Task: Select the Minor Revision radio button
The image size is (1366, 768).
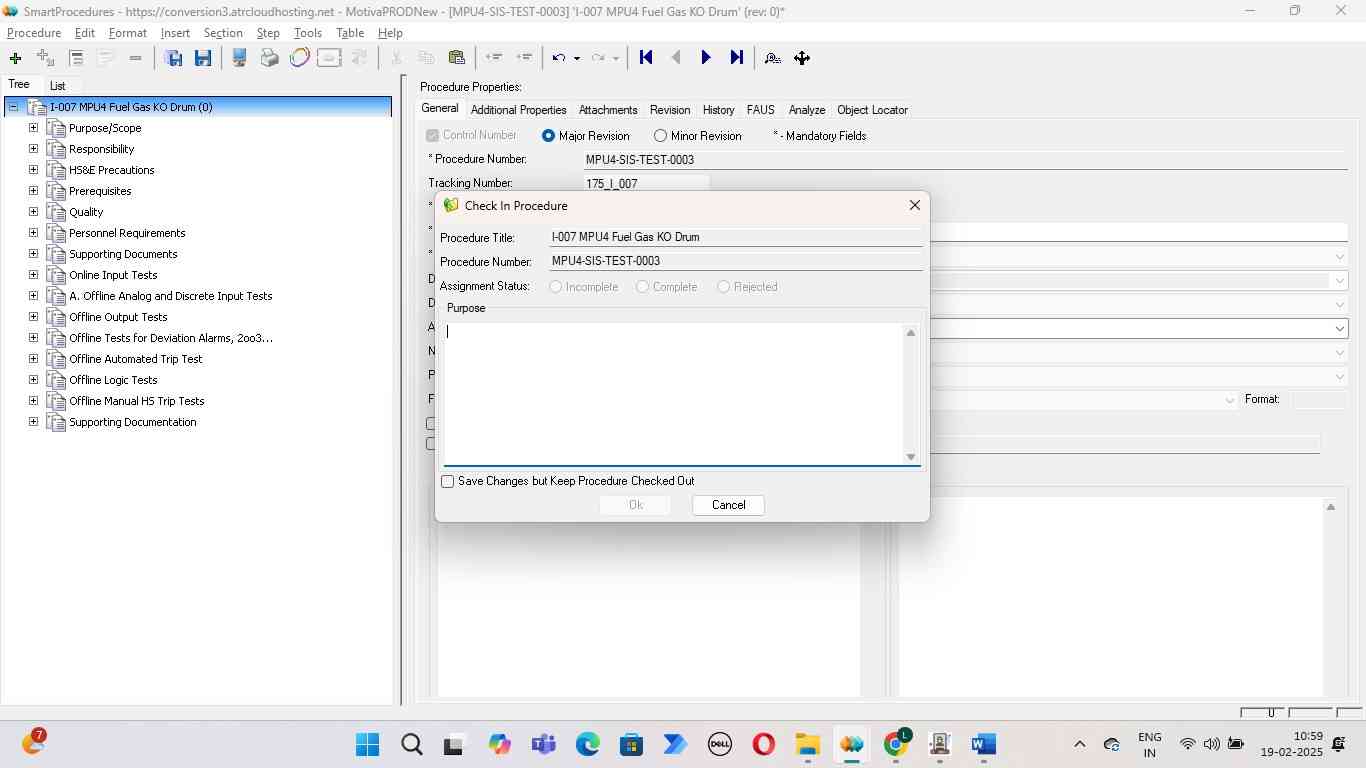Action: 660,136
